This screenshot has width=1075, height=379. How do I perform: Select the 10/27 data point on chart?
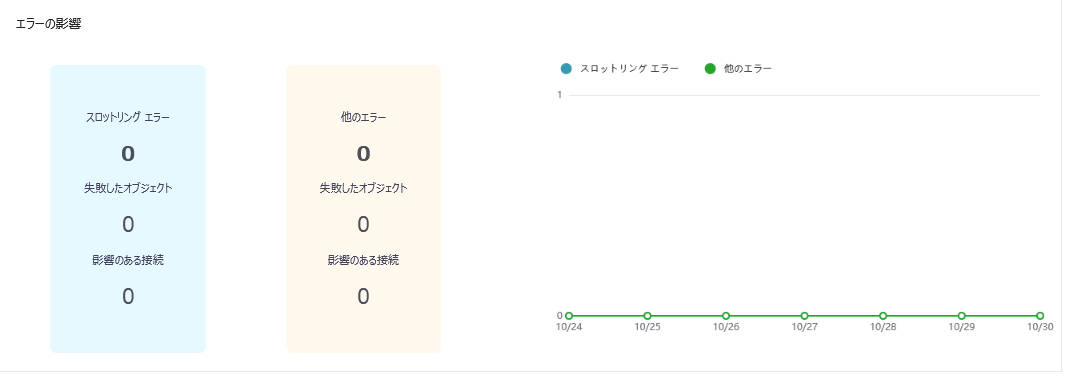(804, 316)
